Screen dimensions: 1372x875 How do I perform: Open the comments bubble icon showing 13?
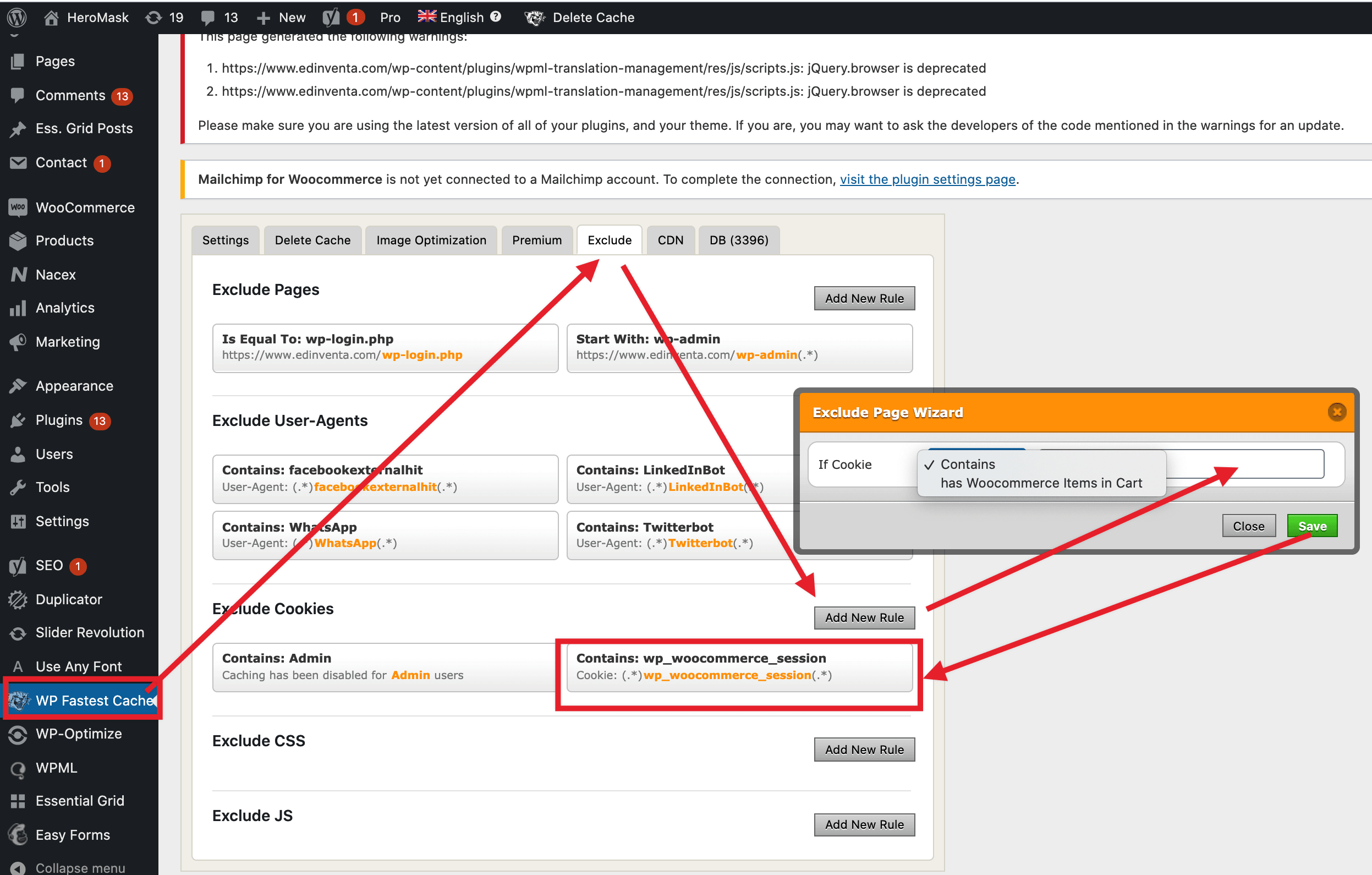[208, 18]
